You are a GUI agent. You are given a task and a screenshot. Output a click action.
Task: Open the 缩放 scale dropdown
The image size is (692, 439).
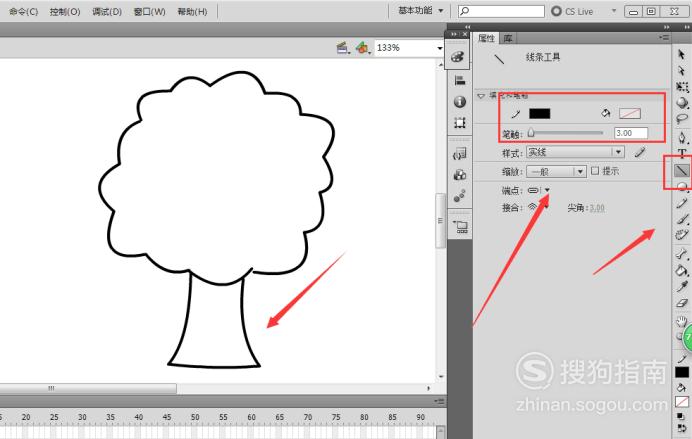point(556,171)
